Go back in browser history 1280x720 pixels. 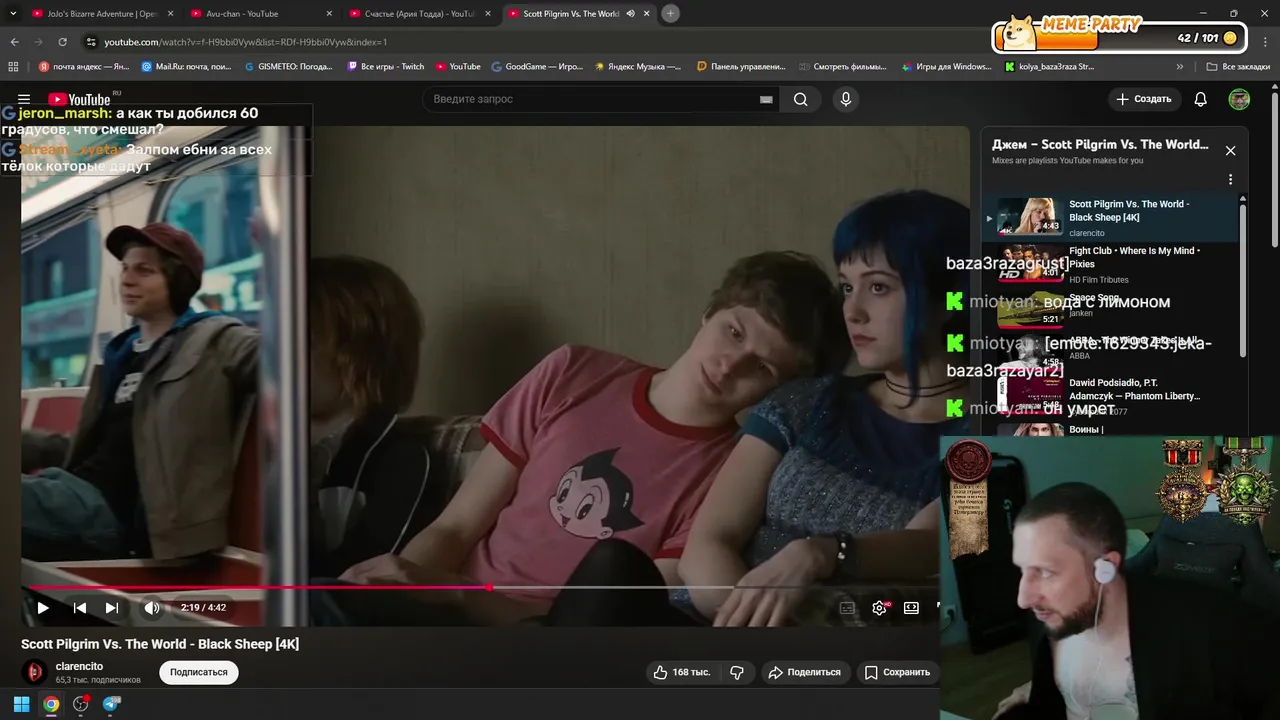[x=14, y=42]
